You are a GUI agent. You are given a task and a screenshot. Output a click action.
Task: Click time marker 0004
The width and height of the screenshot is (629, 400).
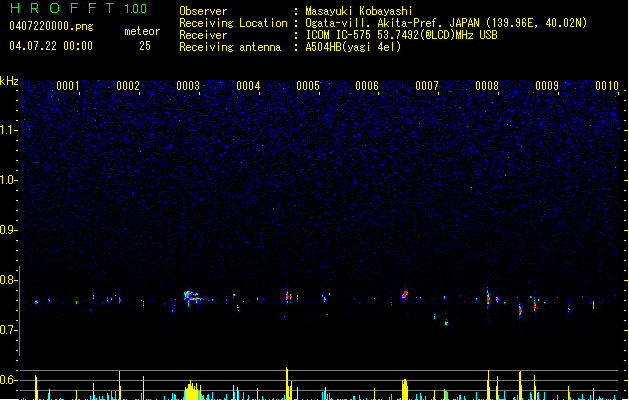point(248,86)
